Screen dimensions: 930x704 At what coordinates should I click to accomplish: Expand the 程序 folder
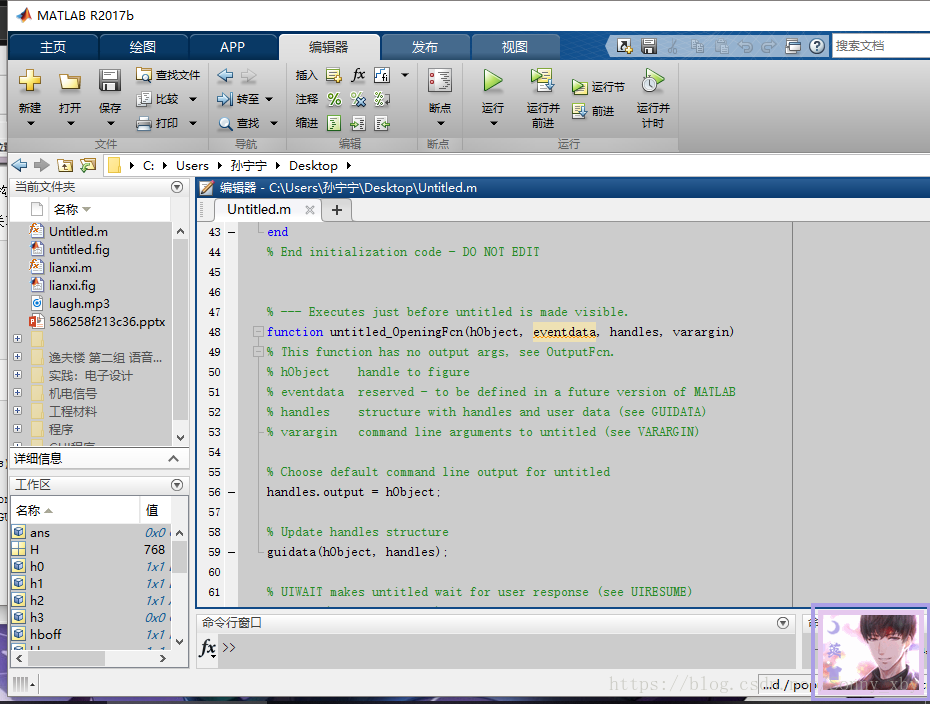click(17, 428)
